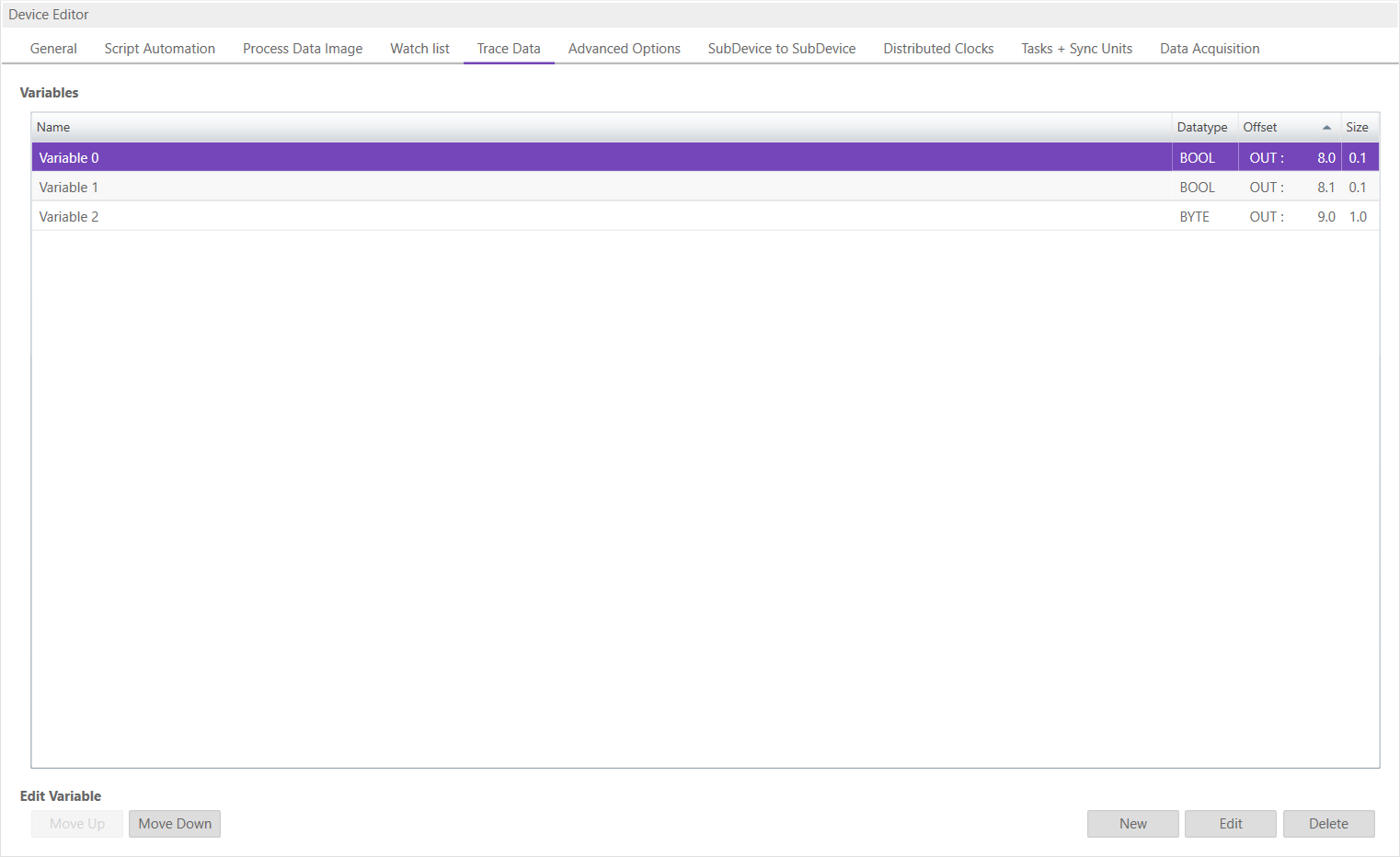Delete the selected variable

pyautogui.click(x=1327, y=824)
